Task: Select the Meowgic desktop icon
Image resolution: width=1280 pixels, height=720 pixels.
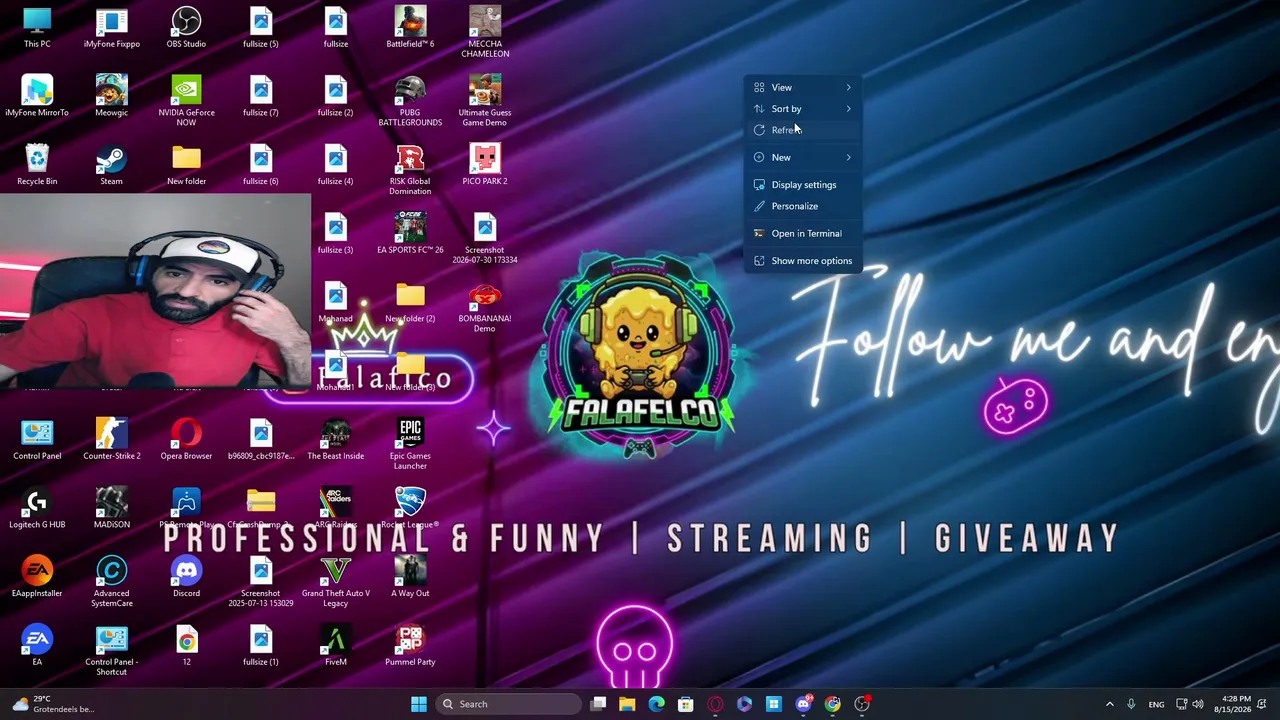Action: [x=112, y=97]
